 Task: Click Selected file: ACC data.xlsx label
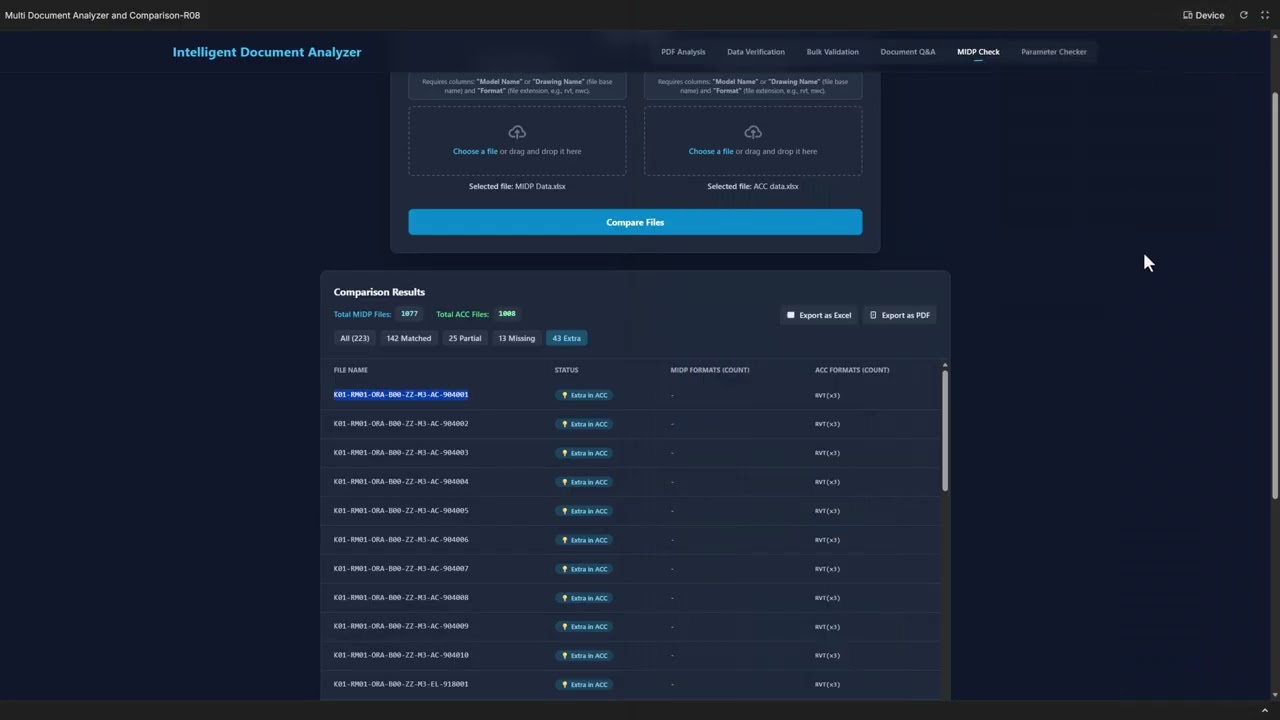coord(753,186)
